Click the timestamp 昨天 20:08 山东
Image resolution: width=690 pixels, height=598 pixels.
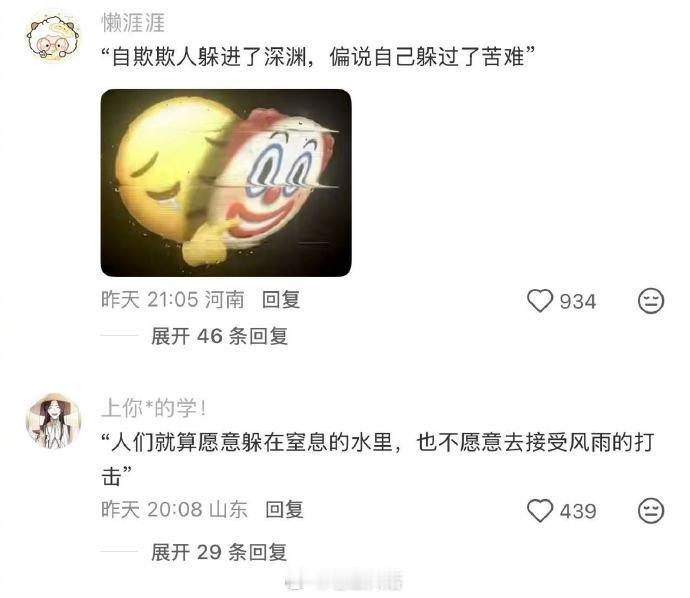pos(175,510)
